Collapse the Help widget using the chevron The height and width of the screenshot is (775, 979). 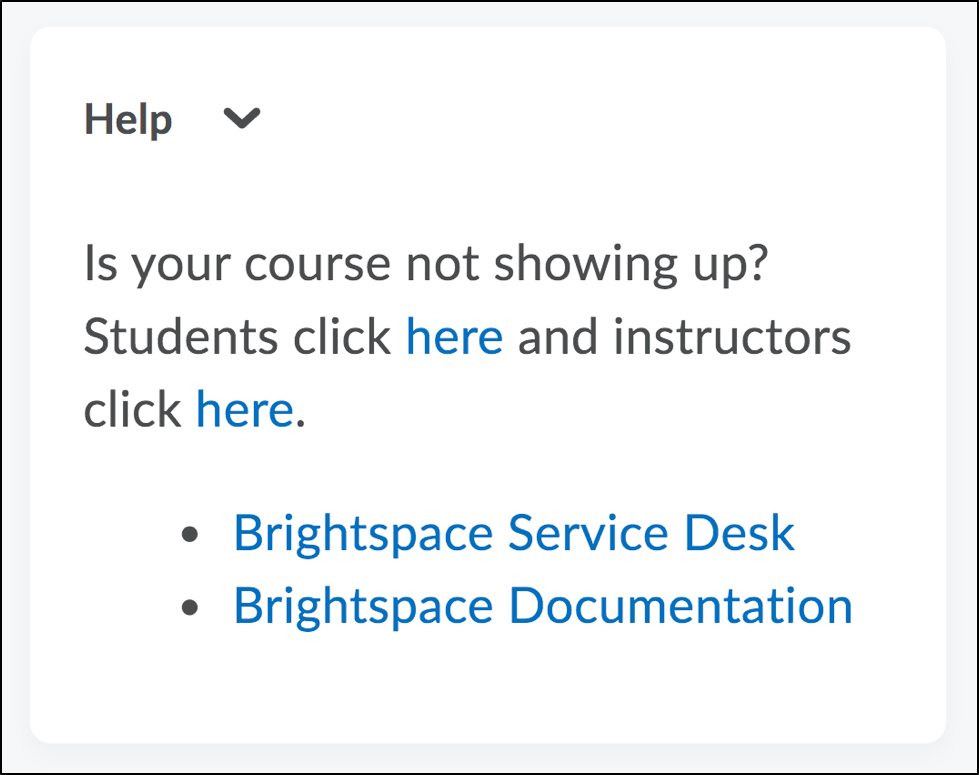pyautogui.click(x=242, y=119)
